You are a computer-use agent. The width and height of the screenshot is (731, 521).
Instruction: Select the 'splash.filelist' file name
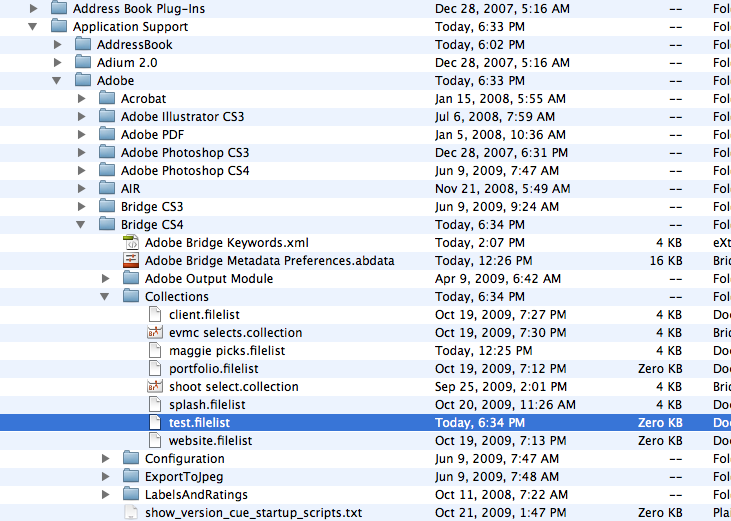[207, 405]
